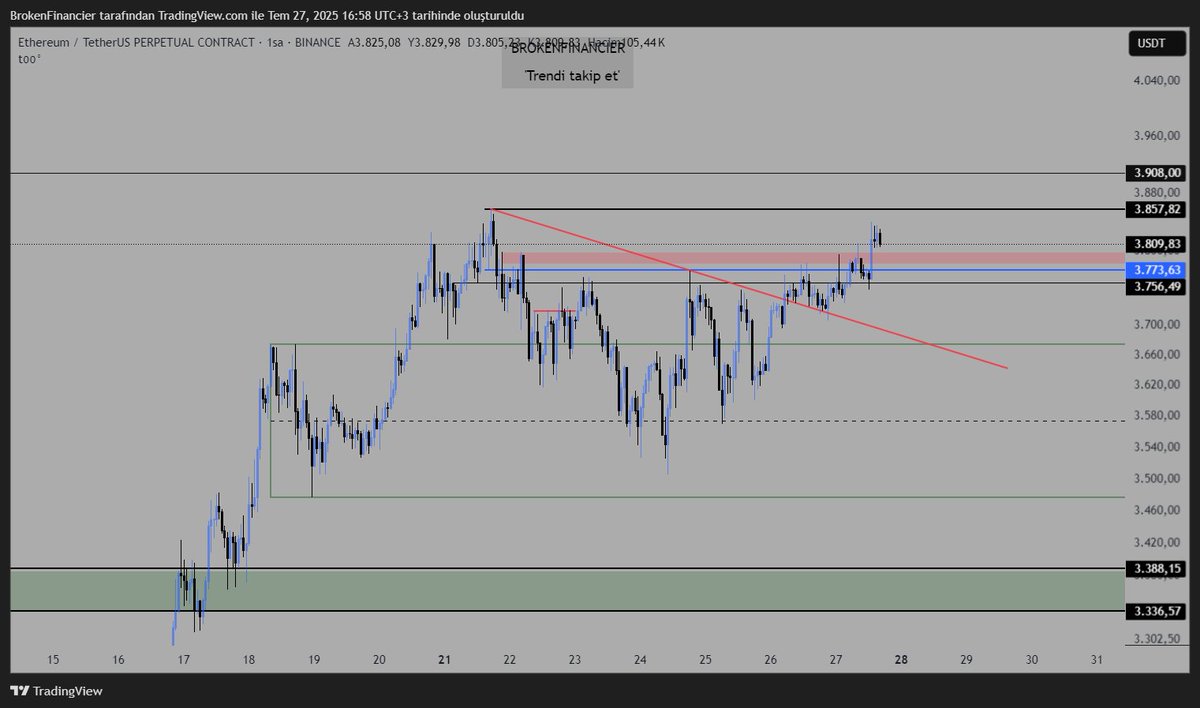
Task: Select the 3.336,57 price label
Action: pos(1155,610)
